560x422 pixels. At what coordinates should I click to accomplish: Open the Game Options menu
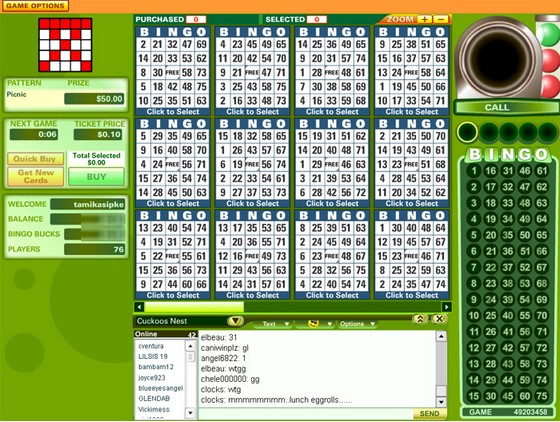pos(35,6)
